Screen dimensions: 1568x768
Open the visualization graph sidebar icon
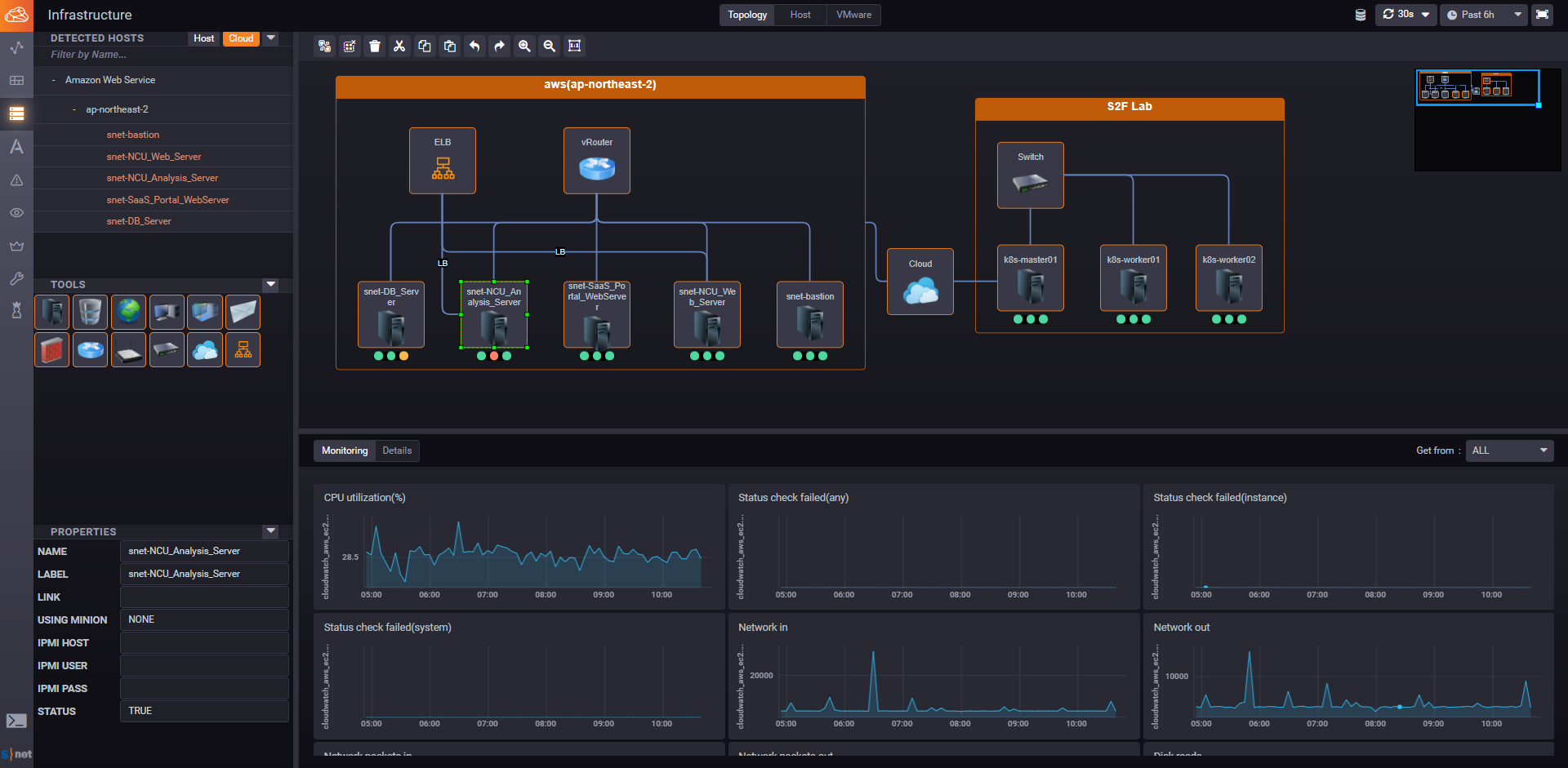pyautogui.click(x=16, y=47)
